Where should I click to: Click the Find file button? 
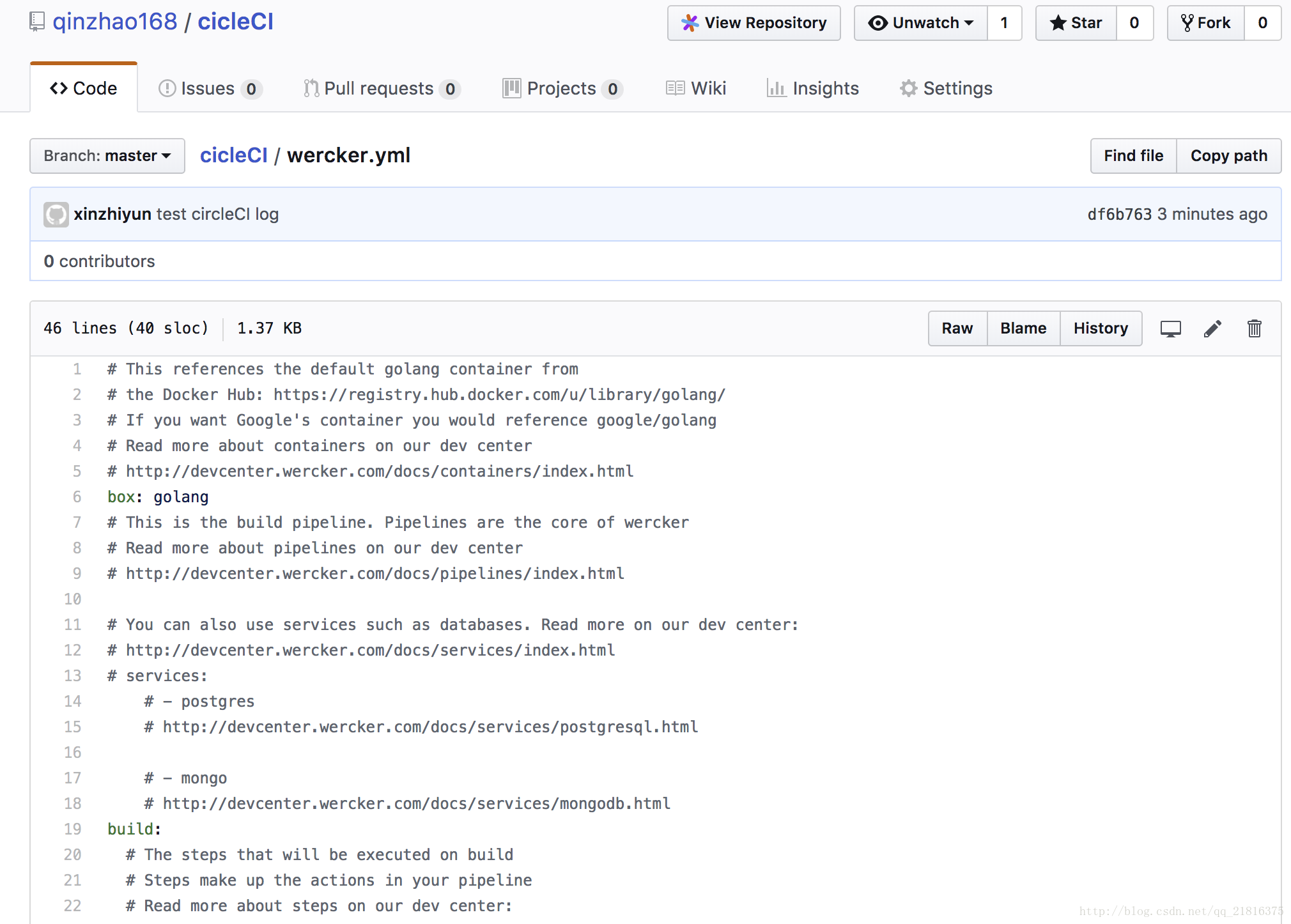point(1134,156)
